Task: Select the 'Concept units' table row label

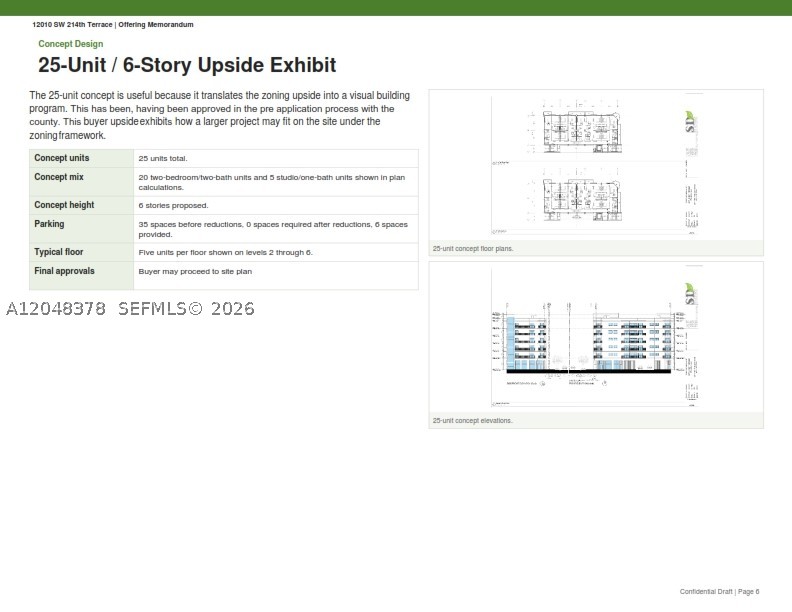Action: 62,158
